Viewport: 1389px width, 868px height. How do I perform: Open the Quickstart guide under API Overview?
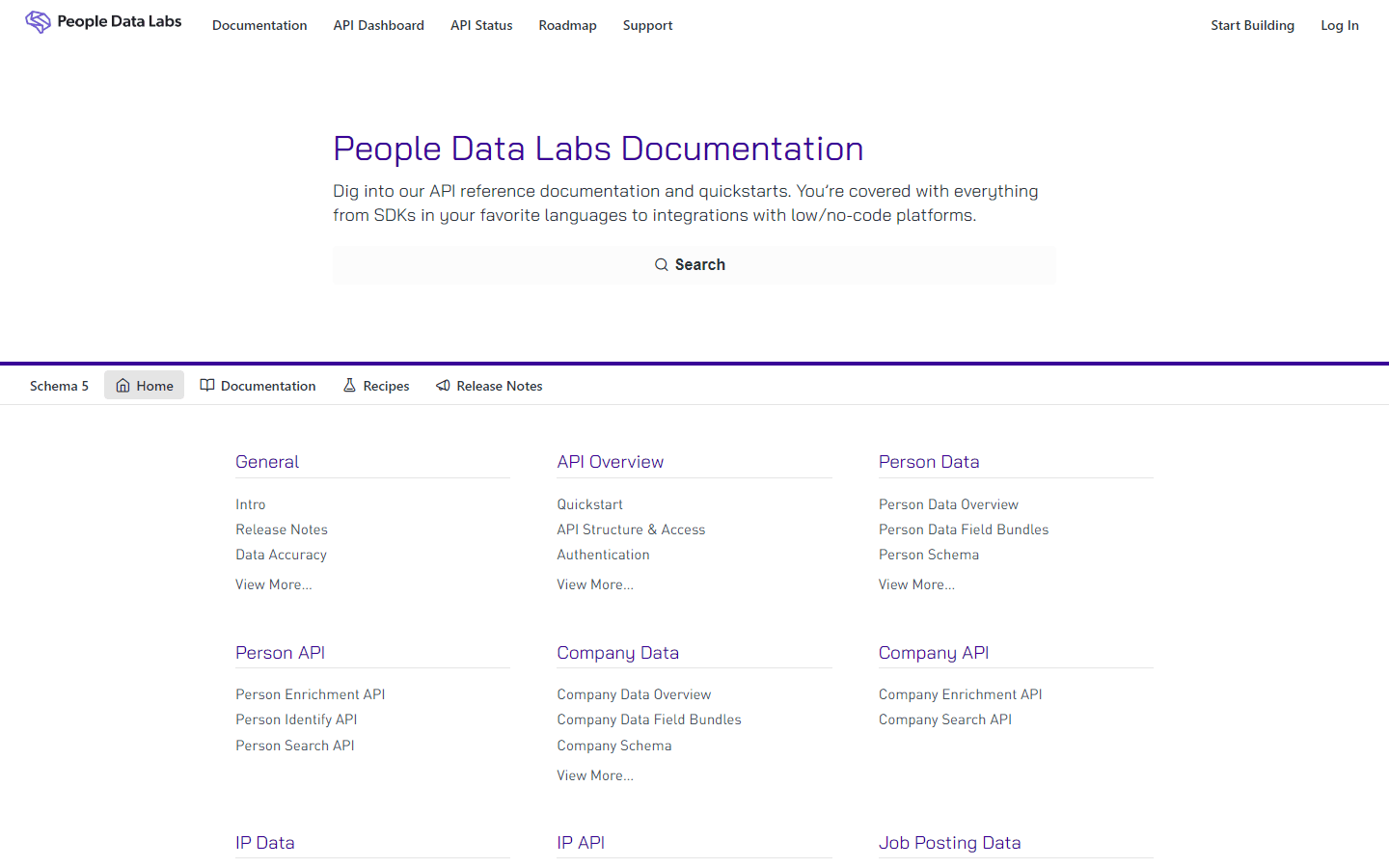click(x=589, y=503)
